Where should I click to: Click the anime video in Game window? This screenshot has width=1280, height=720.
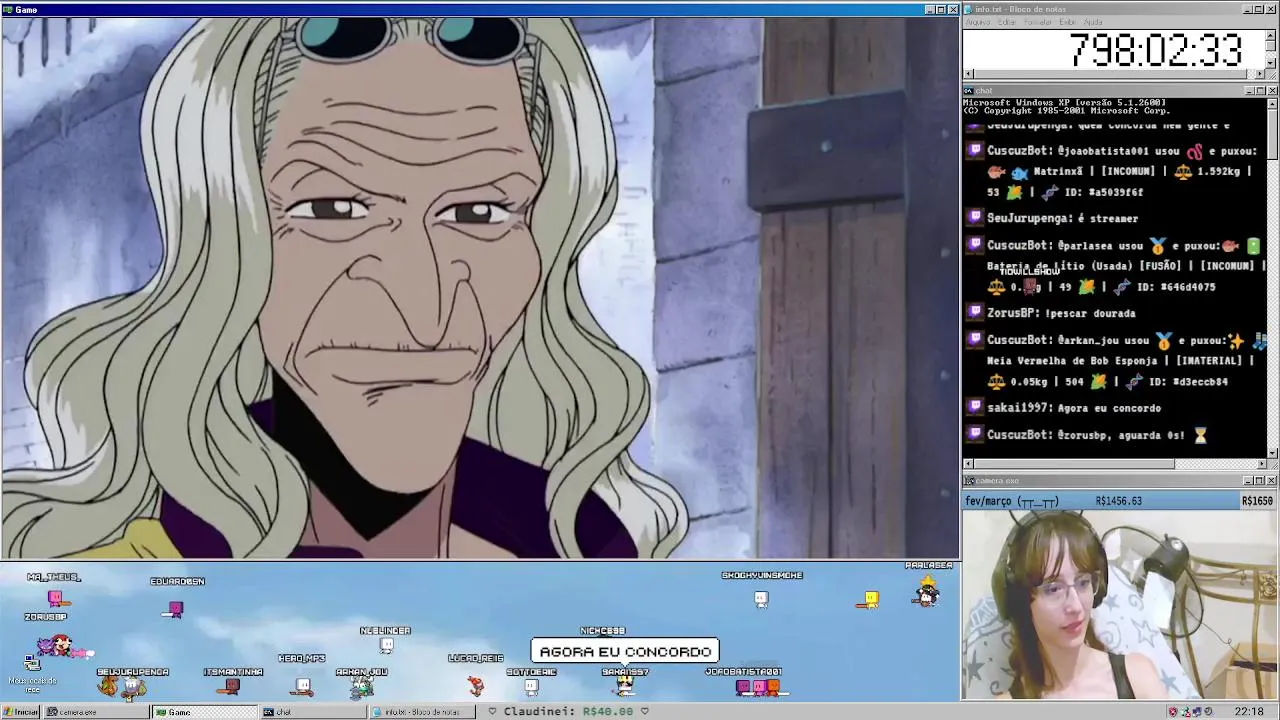[x=480, y=288]
